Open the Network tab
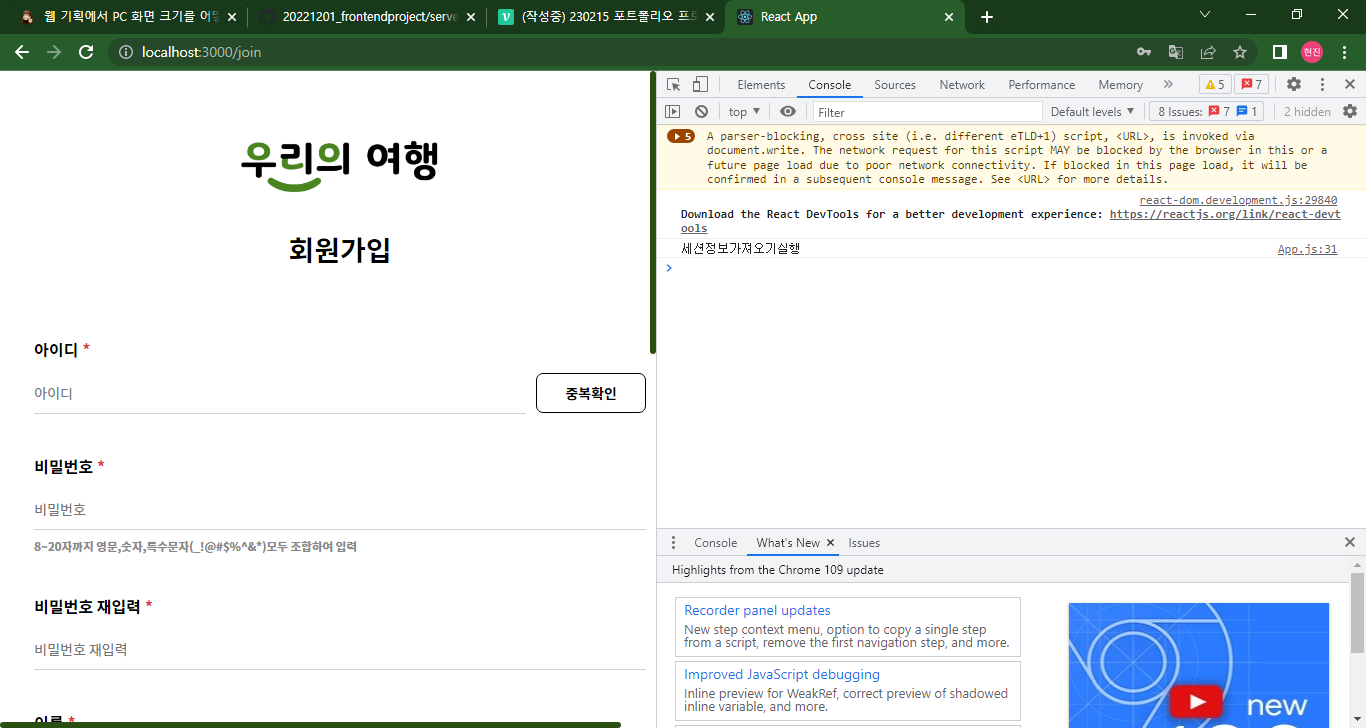Screen dimensions: 1366x728 [x=962, y=85]
